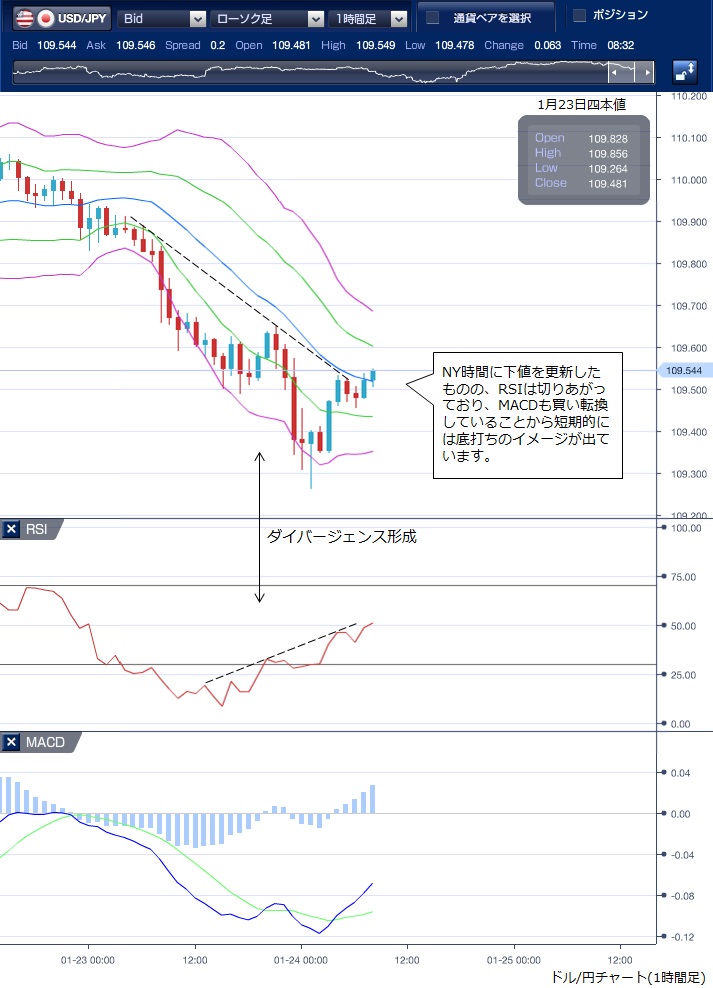
Task: Click the USD/JPY pair selector button
Action: 71,18
